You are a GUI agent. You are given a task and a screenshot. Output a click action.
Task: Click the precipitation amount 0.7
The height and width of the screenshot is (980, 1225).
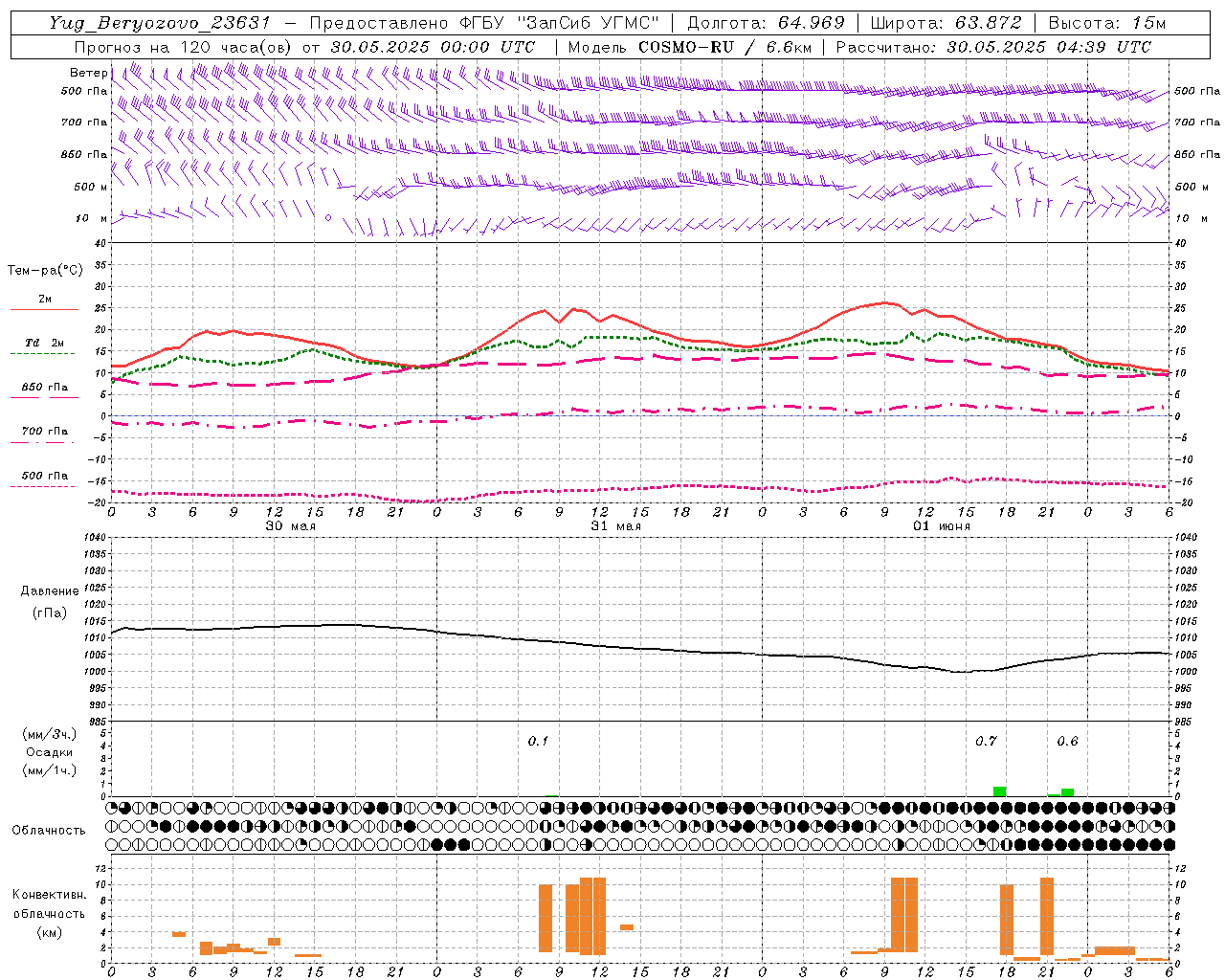[986, 741]
